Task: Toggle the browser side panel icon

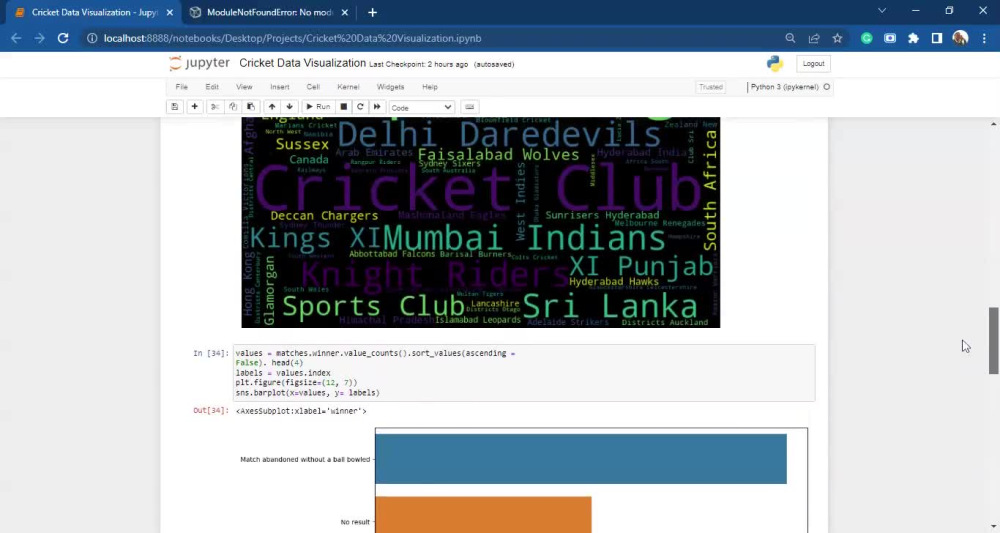Action: click(x=937, y=38)
